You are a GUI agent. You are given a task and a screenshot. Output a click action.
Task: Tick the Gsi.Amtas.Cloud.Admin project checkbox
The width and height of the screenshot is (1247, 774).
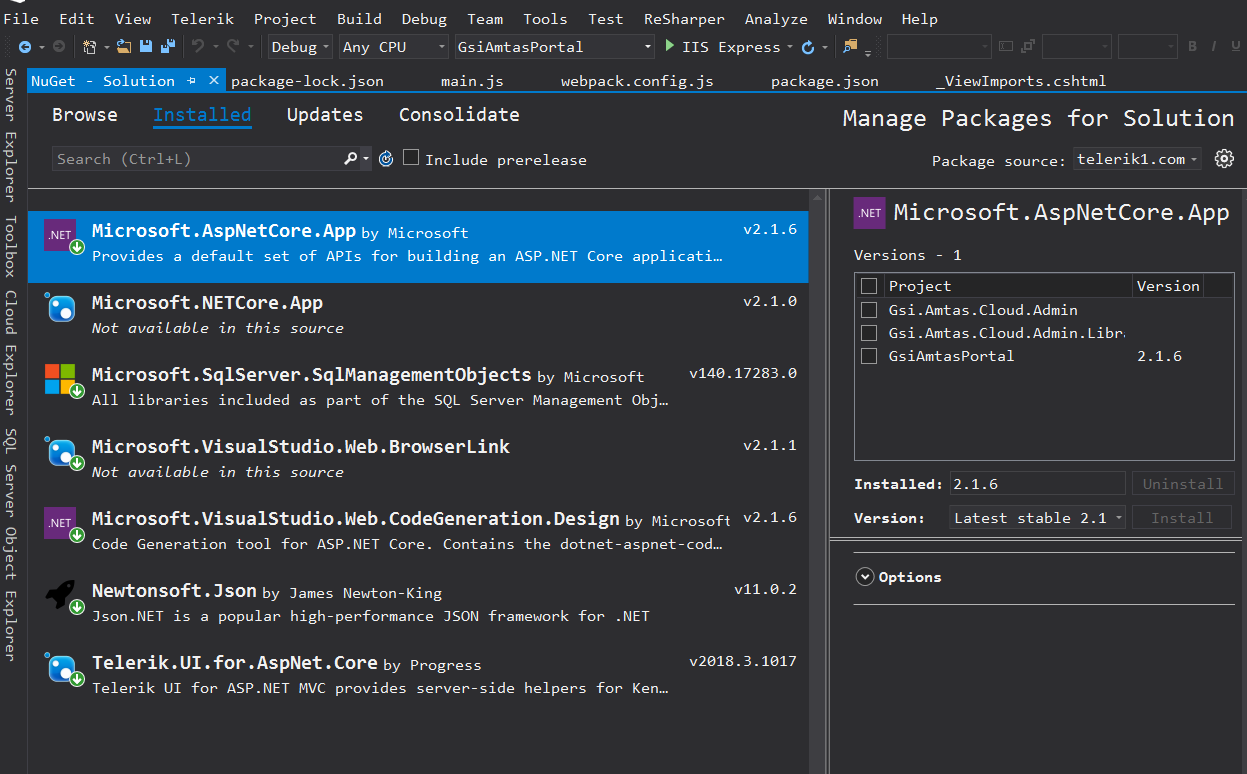(869, 310)
